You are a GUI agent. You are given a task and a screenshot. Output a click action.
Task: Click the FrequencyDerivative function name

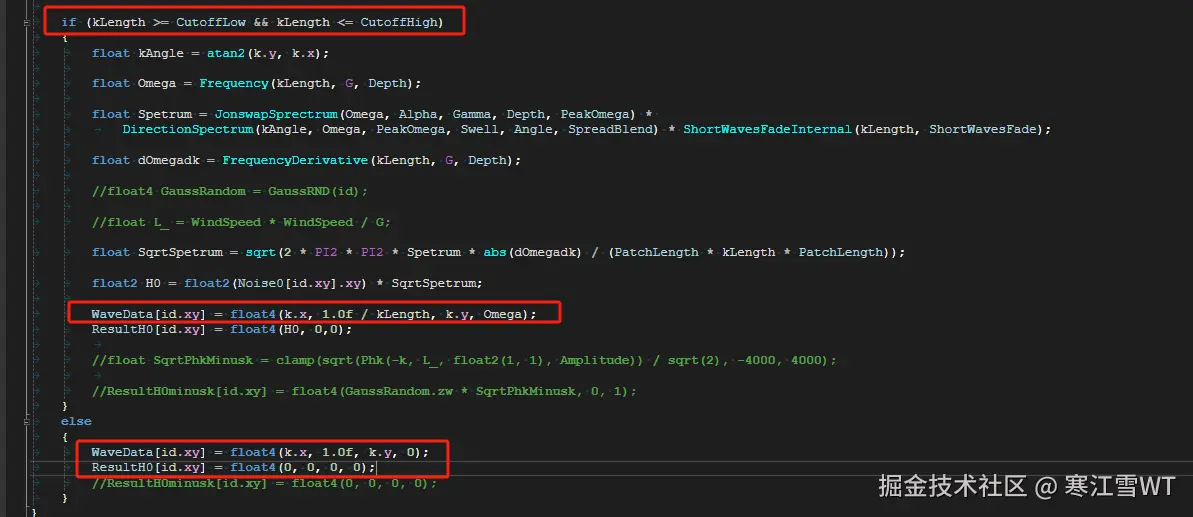[x=295, y=160]
